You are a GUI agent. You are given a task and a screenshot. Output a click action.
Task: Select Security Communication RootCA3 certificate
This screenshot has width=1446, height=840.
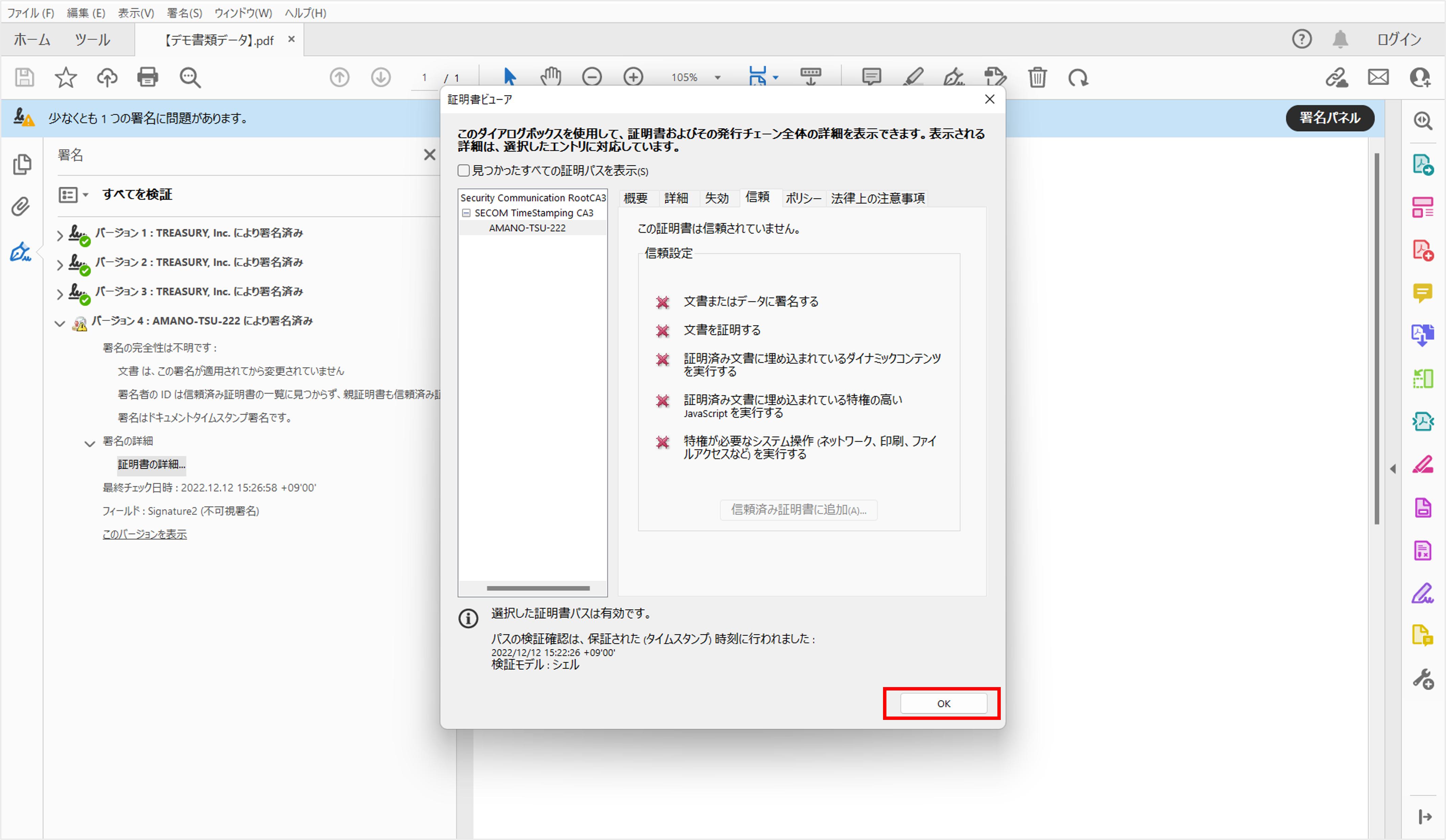tap(533, 198)
